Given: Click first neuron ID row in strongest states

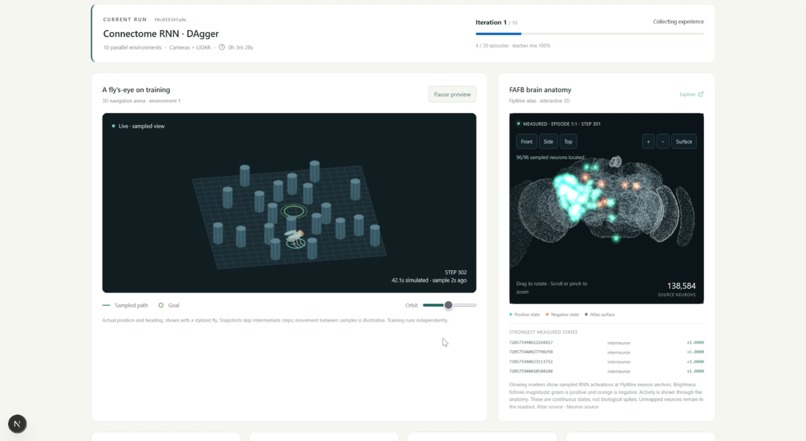Looking at the screenshot, I should tap(607, 342).
